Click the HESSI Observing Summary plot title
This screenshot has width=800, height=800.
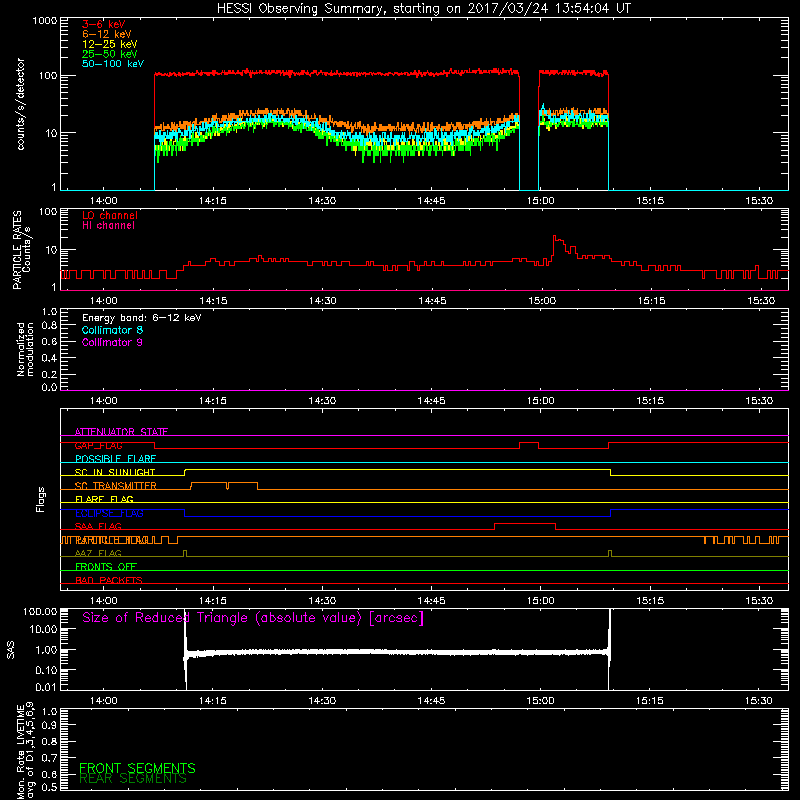pyautogui.click(x=424, y=8)
